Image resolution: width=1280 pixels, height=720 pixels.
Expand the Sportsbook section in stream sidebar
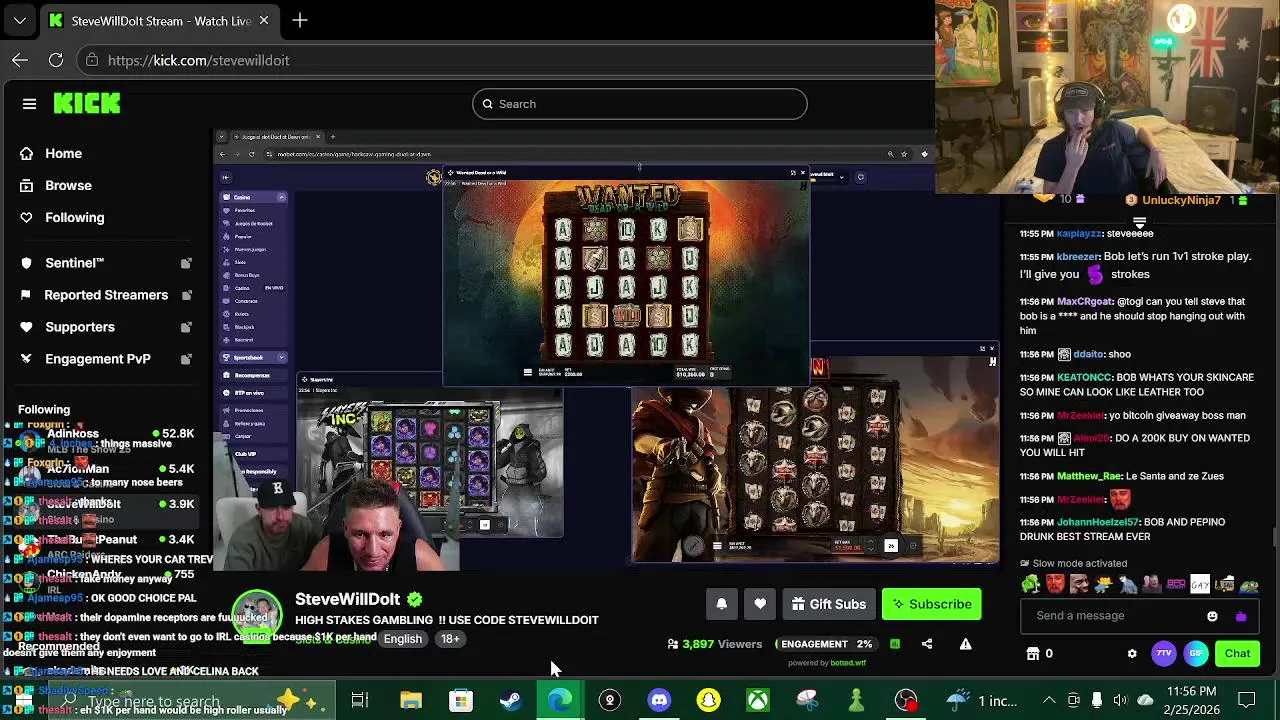click(x=281, y=358)
